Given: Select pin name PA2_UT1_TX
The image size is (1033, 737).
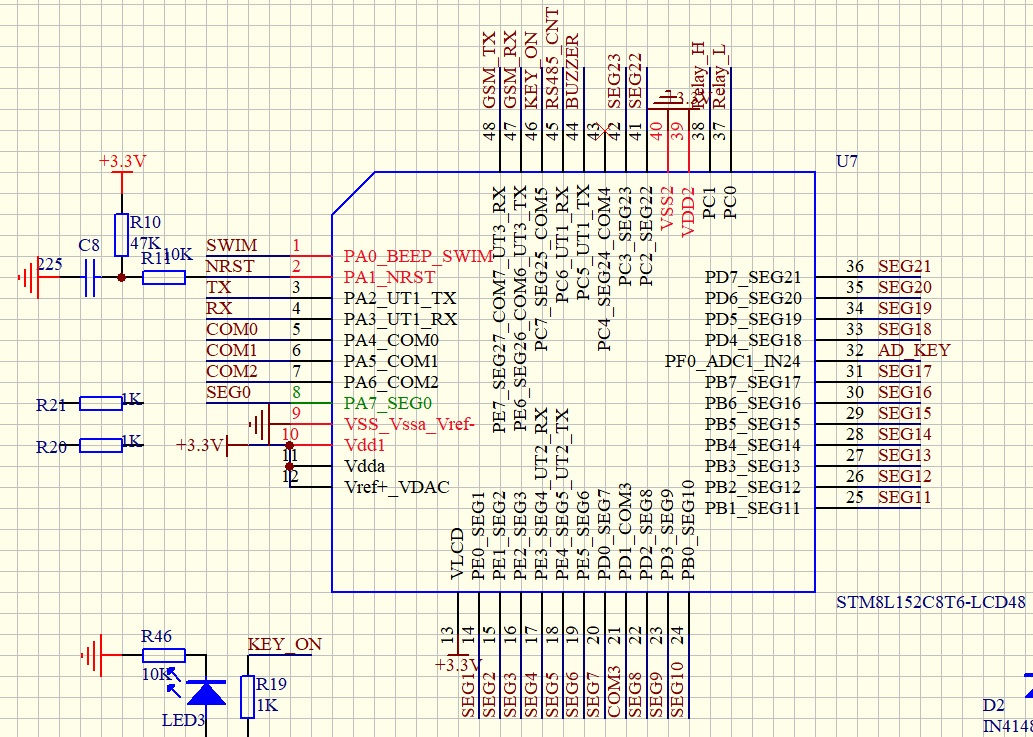Looking at the screenshot, I should [400, 298].
